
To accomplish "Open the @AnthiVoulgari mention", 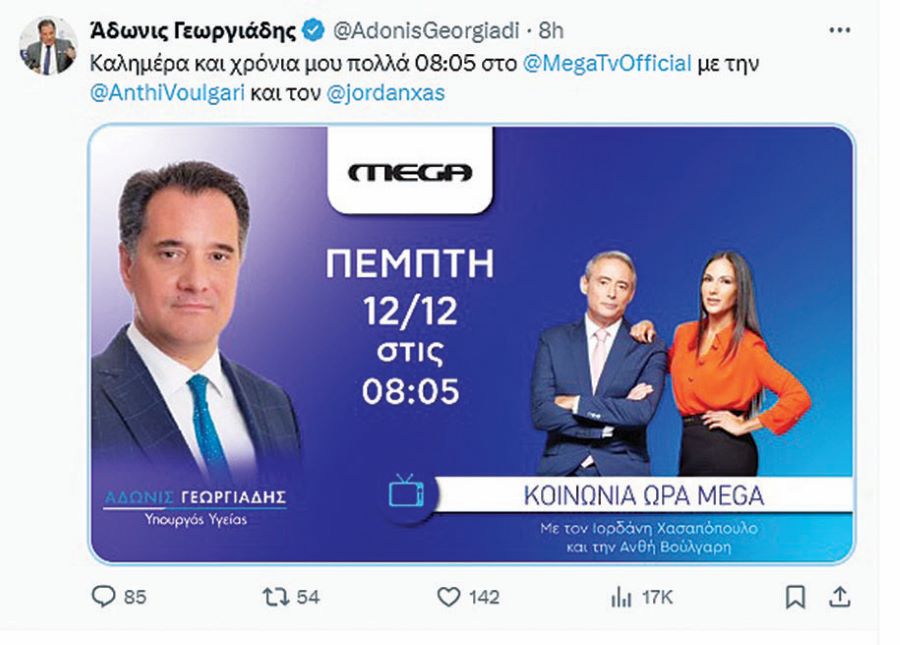I will [167, 92].
